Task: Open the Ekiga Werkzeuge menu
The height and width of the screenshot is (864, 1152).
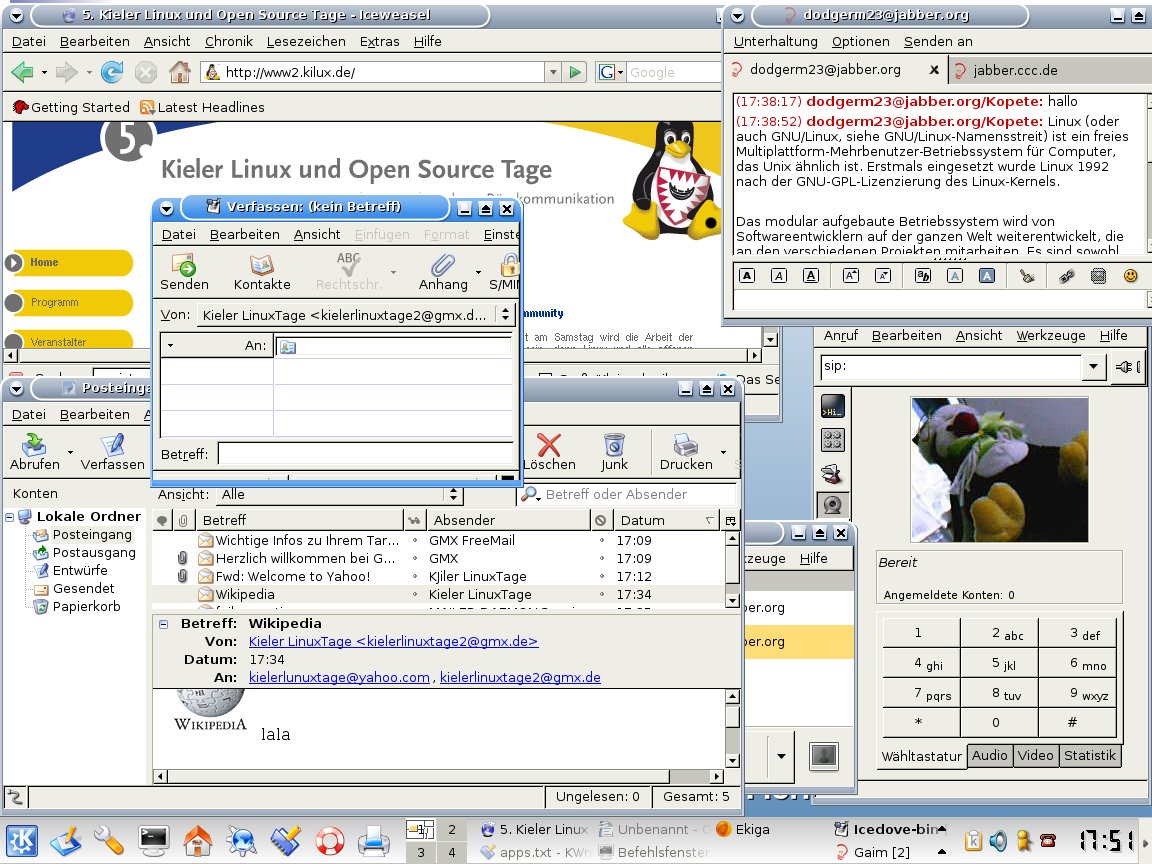Action: [x=1051, y=335]
